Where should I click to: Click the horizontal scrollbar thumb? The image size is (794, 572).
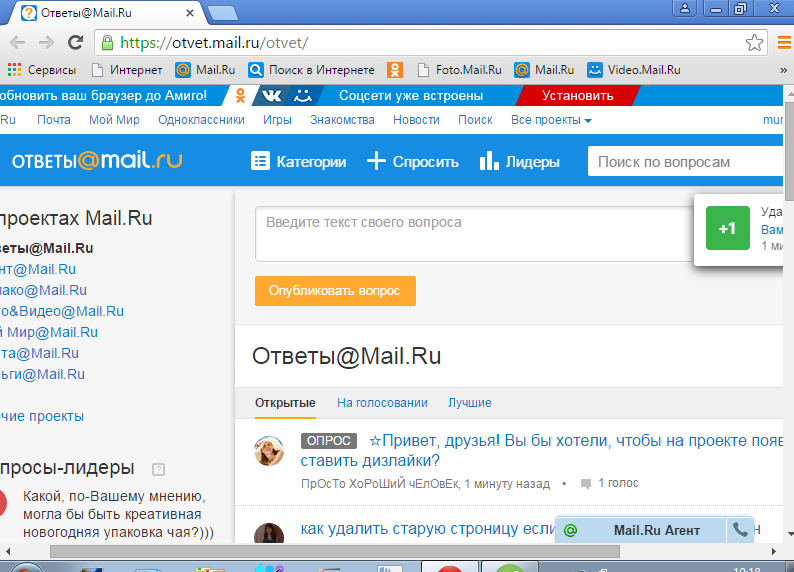coord(335,551)
